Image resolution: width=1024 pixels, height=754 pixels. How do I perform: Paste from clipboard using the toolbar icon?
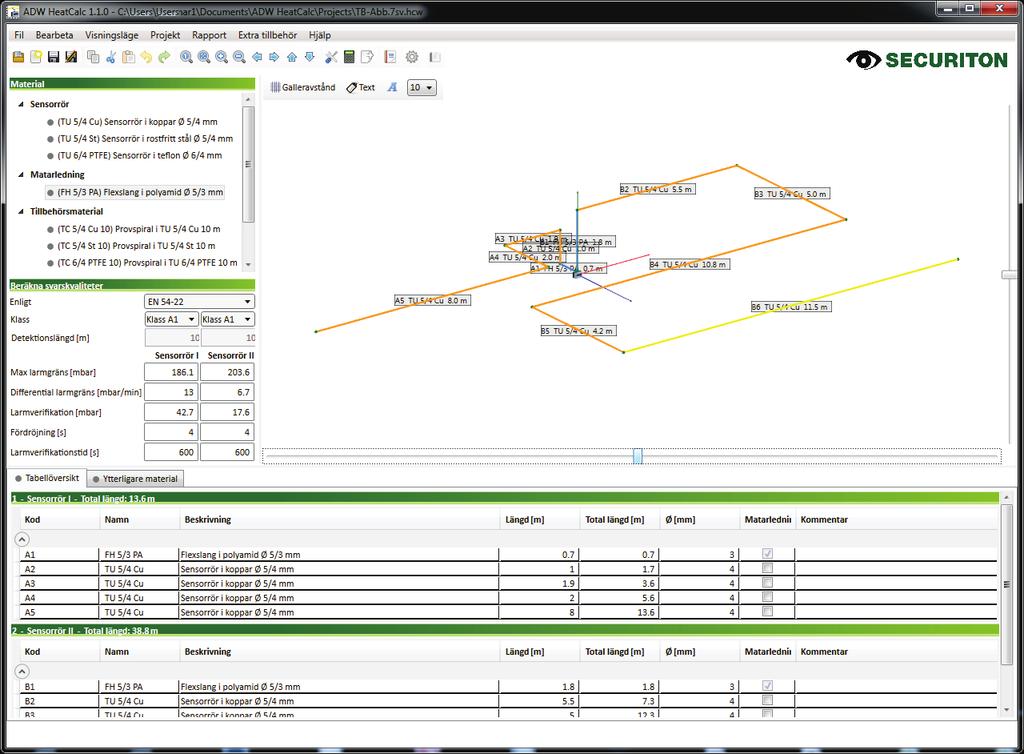point(129,57)
